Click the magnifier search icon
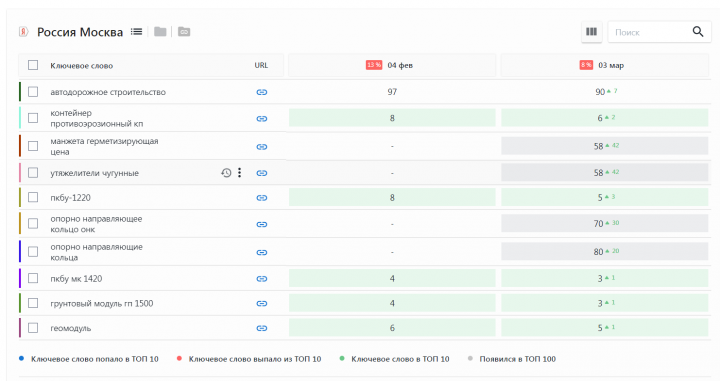 698,32
